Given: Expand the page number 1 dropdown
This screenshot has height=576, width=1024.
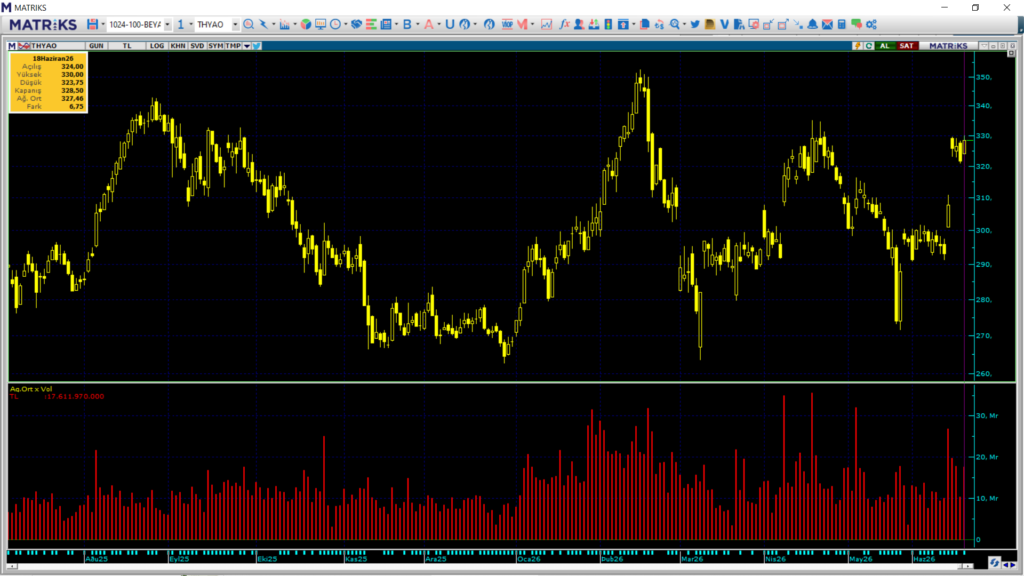Looking at the screenshot, I should tap(191, 25).
